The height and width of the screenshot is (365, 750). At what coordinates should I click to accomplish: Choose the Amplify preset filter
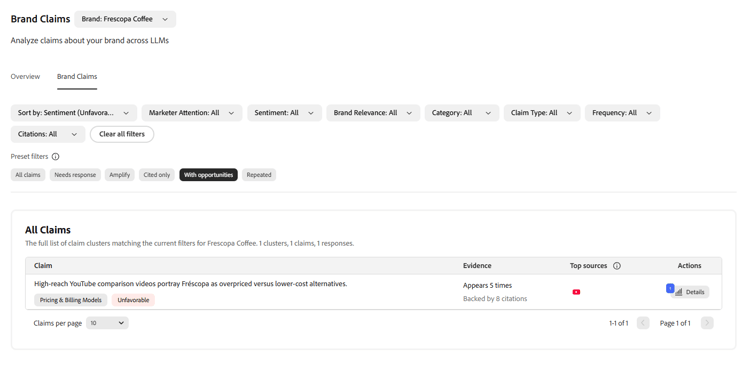click(x=120, y=175)
